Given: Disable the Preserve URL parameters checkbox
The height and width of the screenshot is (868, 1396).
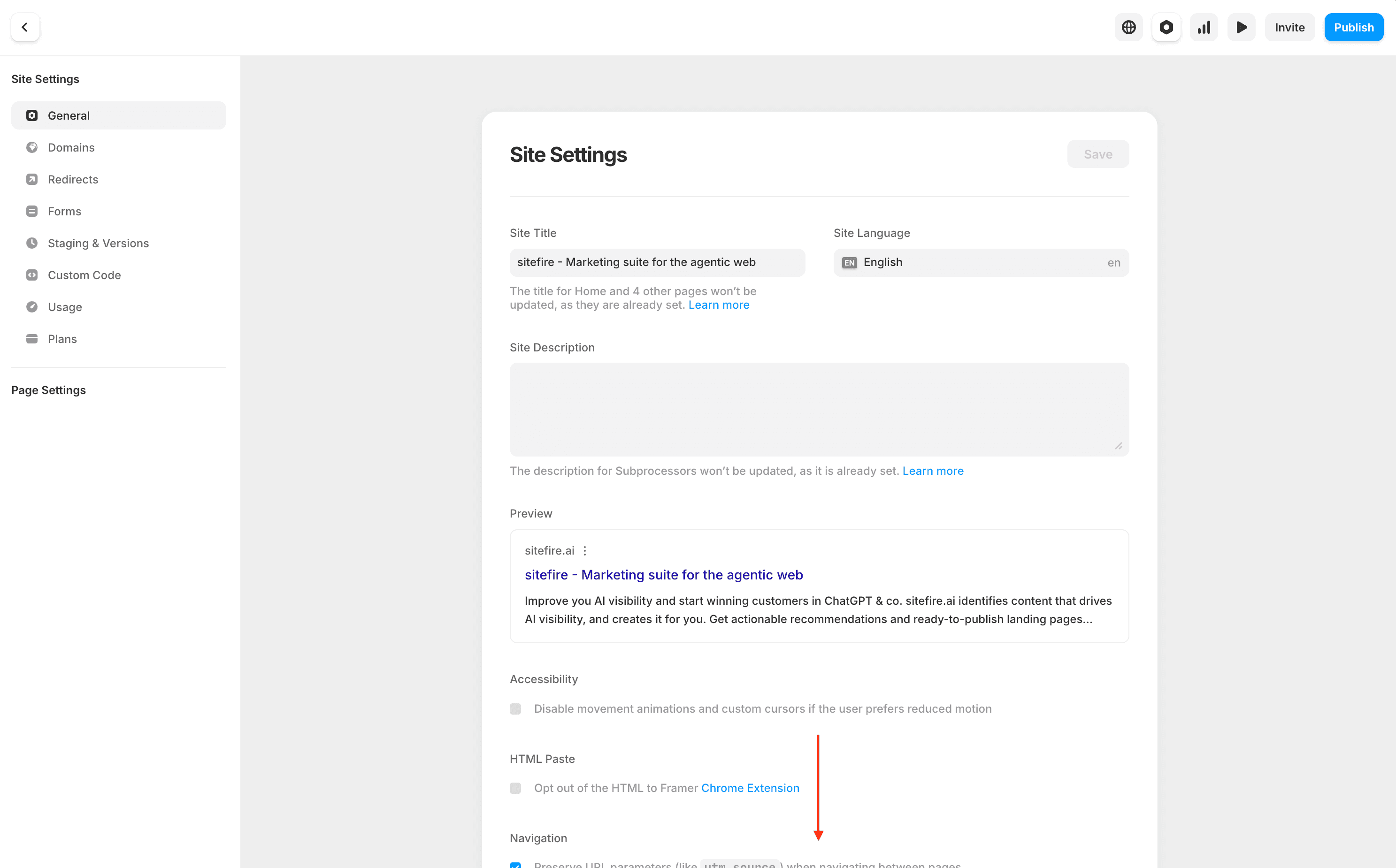Looking at the screenshot, I should click(x=515, y=864).
